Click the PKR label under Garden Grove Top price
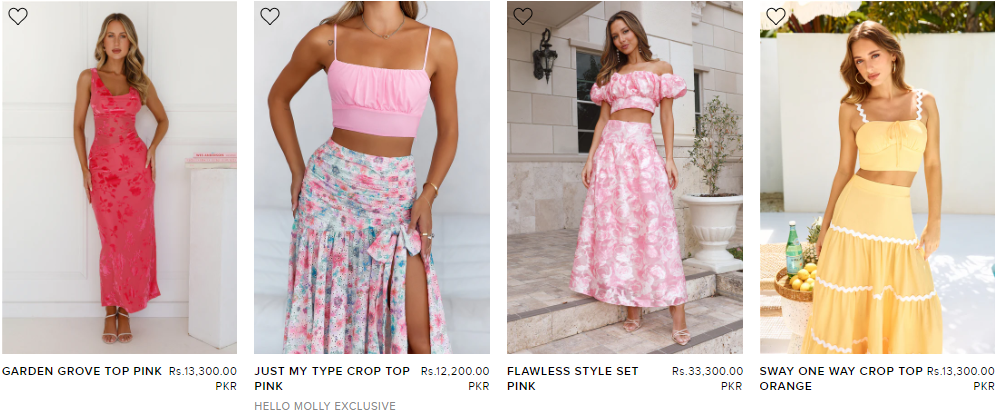This screenshot has height=412, width=1001. tap(226, 386)
